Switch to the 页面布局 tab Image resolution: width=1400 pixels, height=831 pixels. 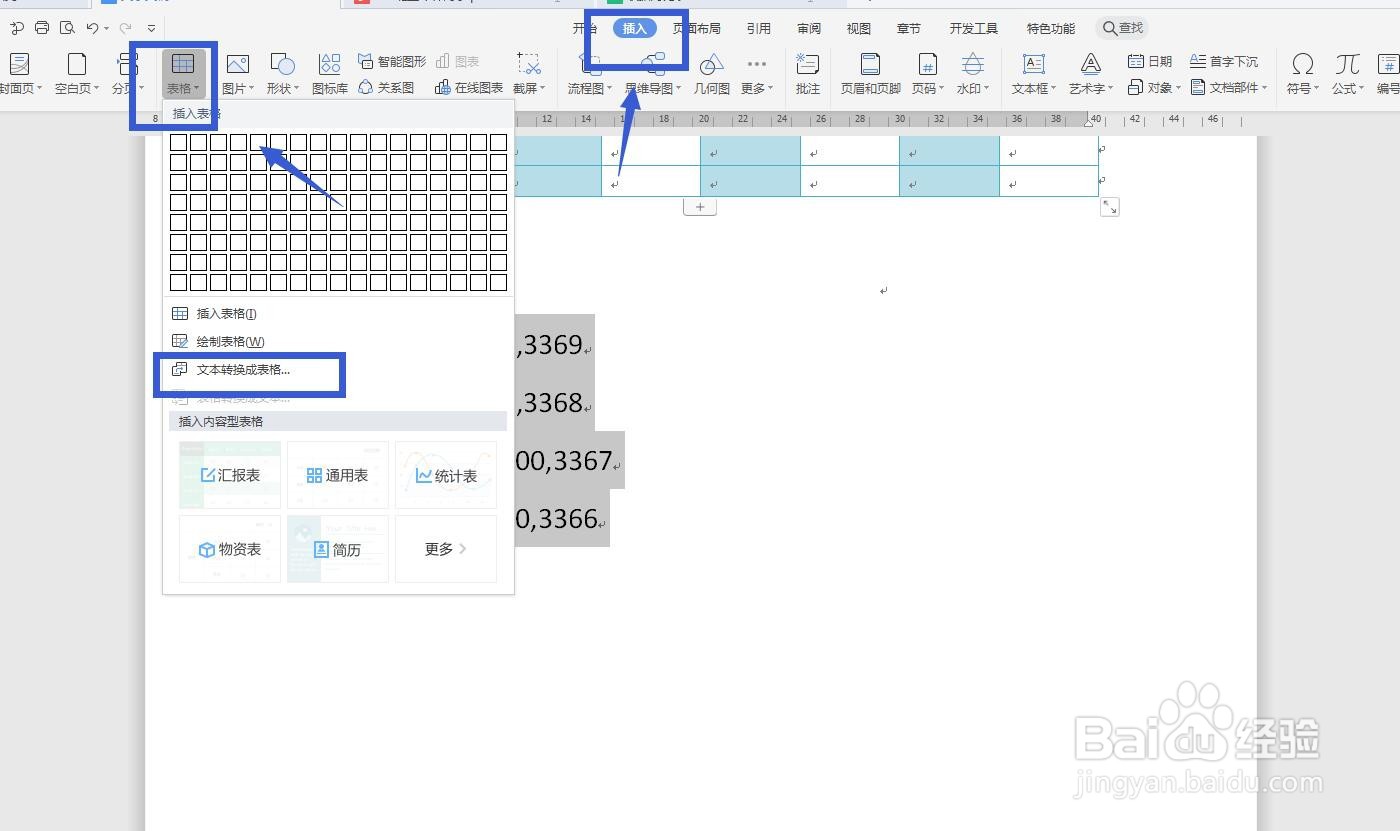pos(696,28)
